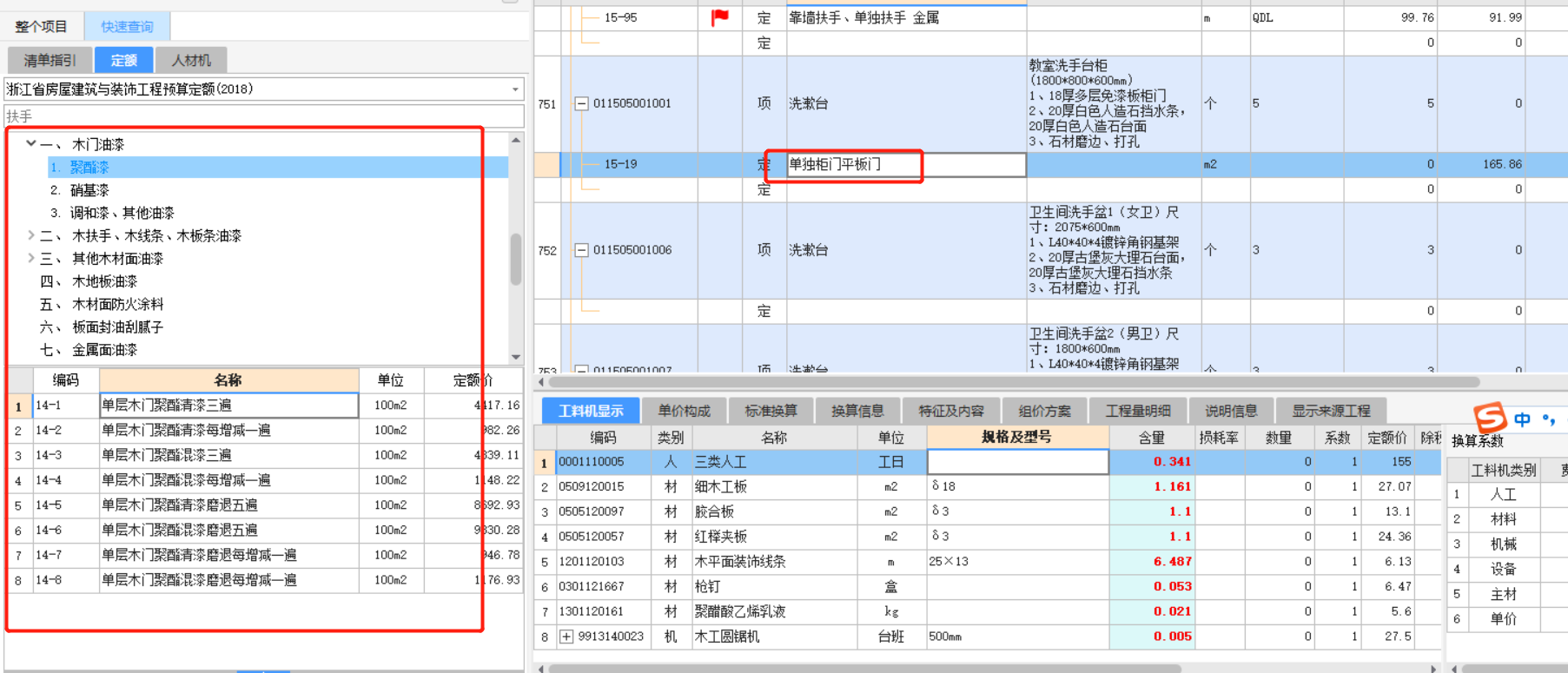Screen dimensions: 1568x673
Task: Select 机械 in 换算系数 panel
Action: tap(1503, 544)
